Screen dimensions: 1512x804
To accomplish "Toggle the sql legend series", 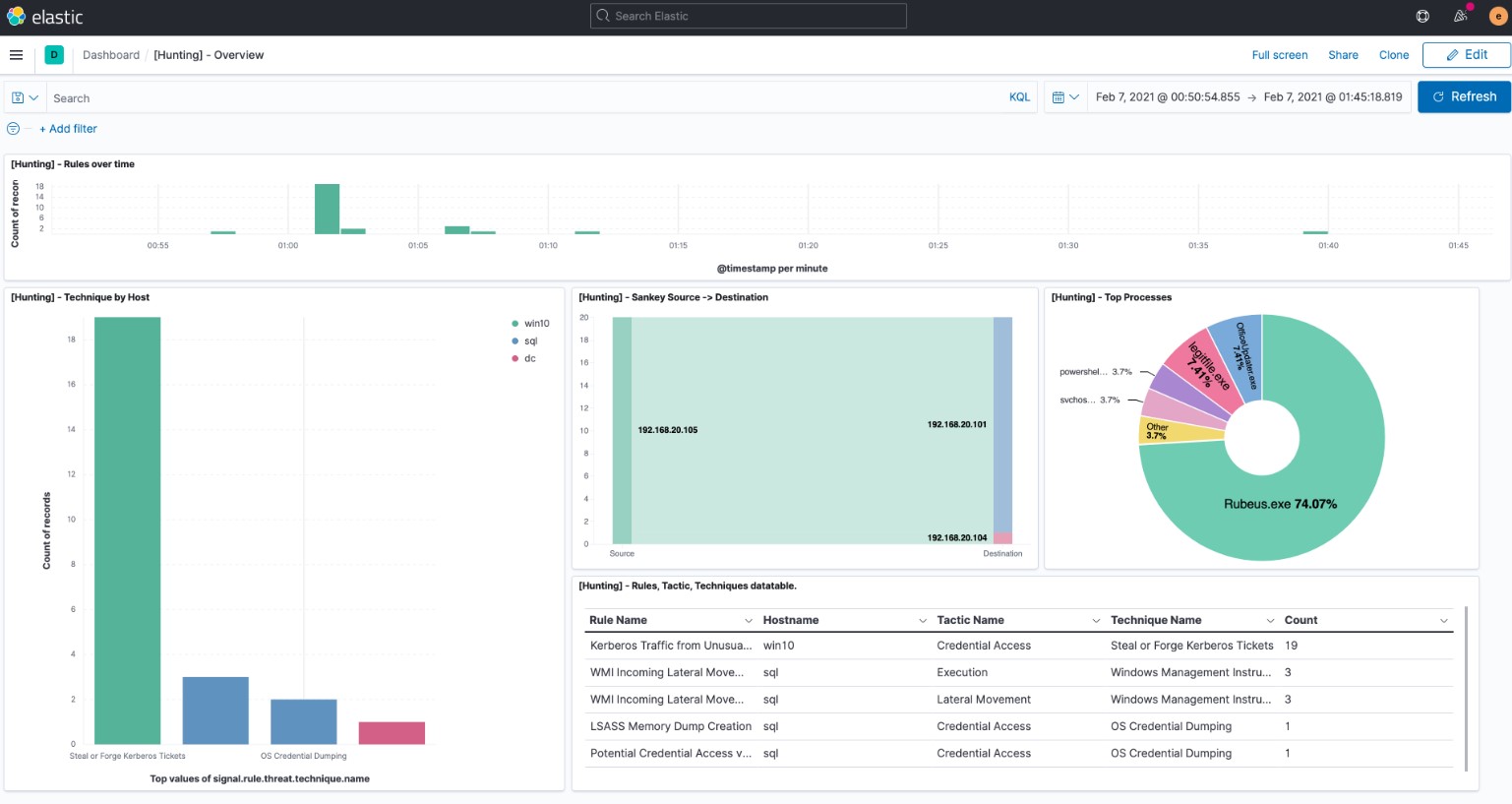I will 530,341.
